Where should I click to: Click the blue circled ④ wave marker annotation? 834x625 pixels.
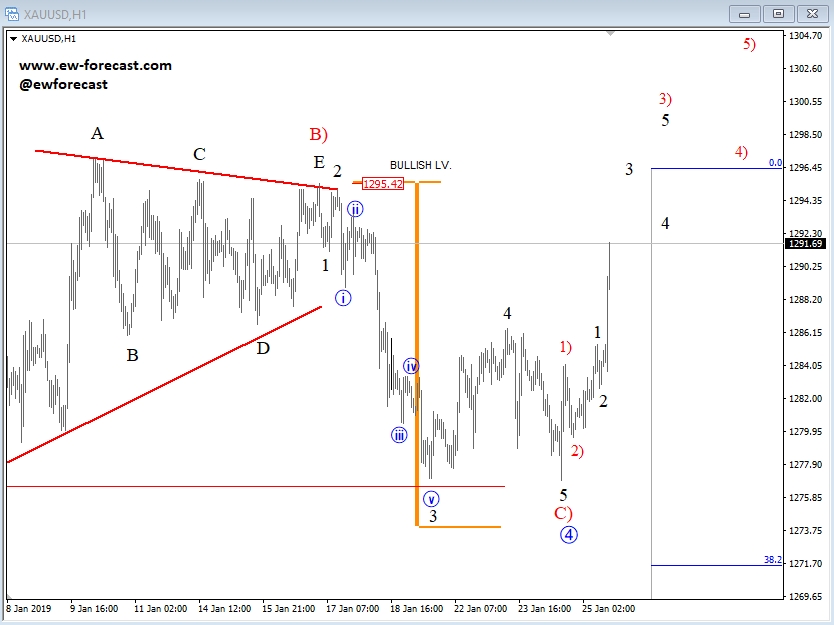click(x=568, y=533)
